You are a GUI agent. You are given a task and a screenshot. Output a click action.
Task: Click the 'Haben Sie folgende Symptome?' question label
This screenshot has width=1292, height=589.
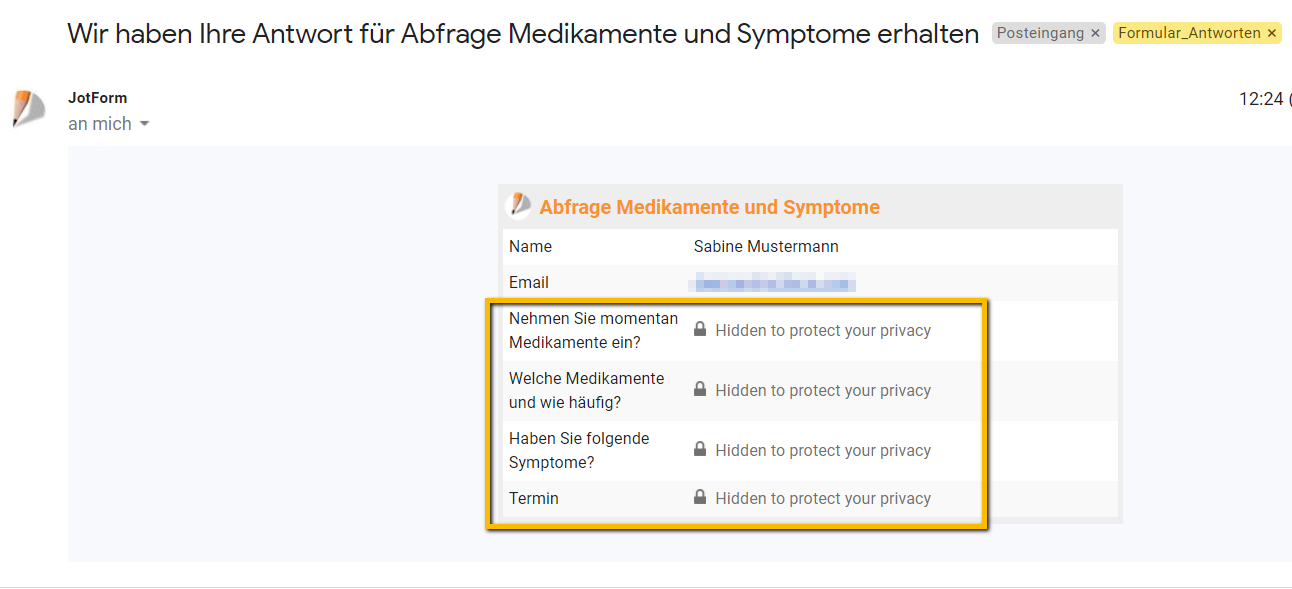(x=579, y=450)
